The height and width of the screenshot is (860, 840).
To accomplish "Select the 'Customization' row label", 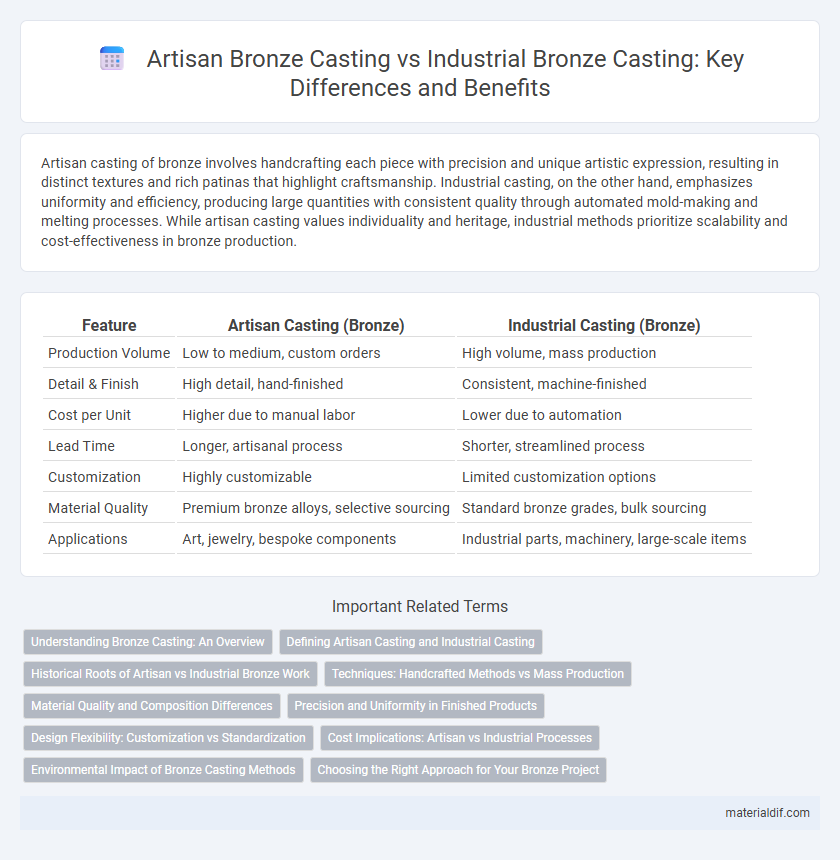I will [x=94, y=477].
